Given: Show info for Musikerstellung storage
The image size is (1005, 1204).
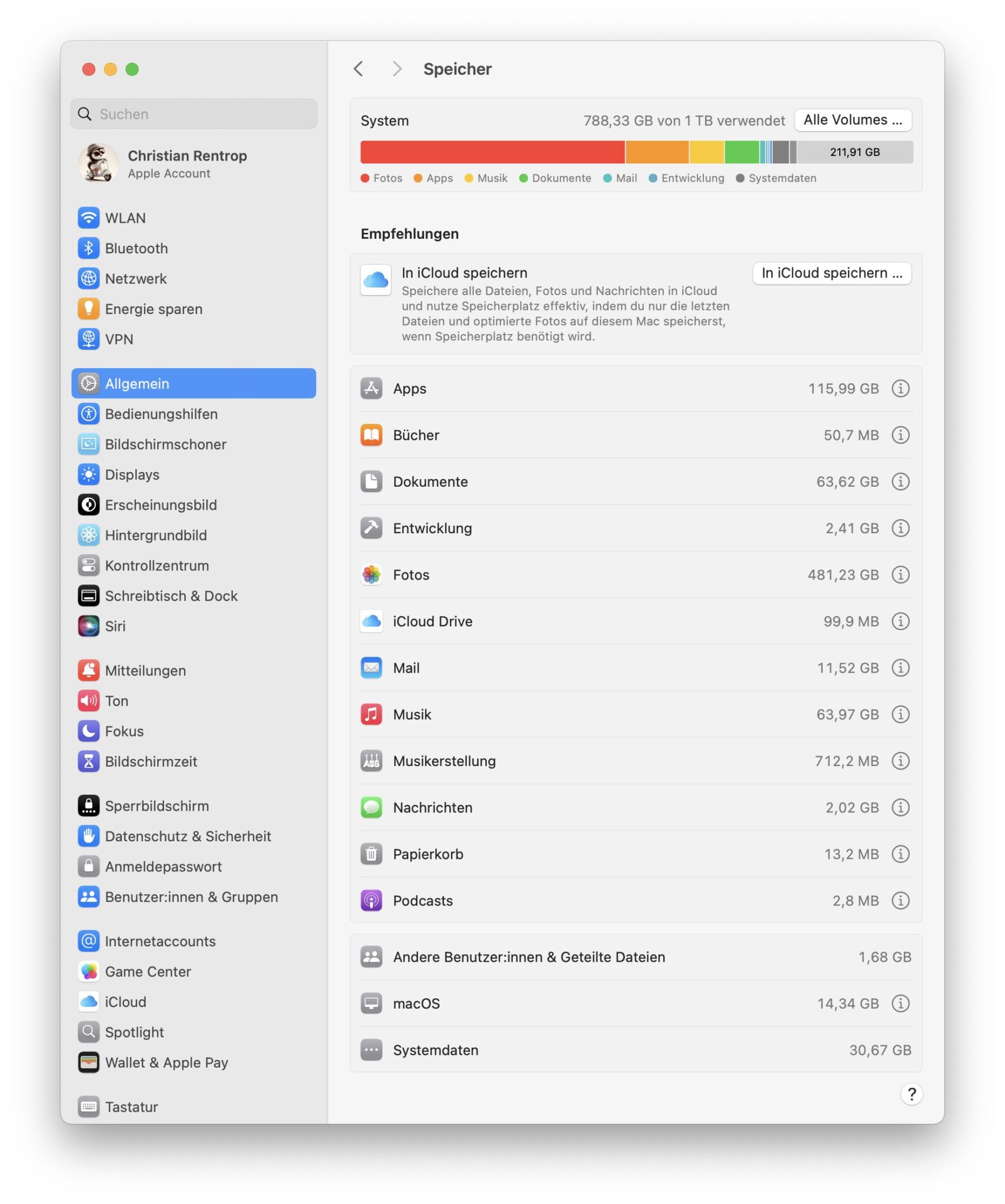Looking at the screenshot, I should coord(900,761).
